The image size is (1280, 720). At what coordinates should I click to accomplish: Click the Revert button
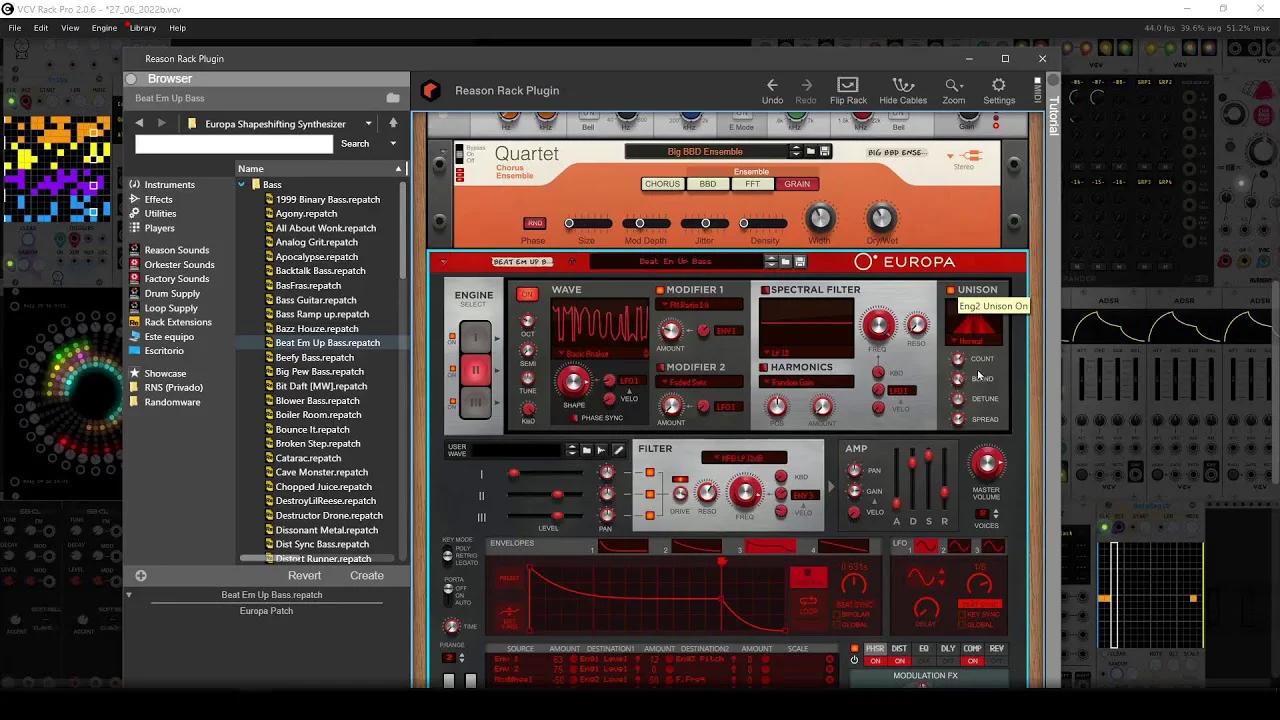pos(304,576)
